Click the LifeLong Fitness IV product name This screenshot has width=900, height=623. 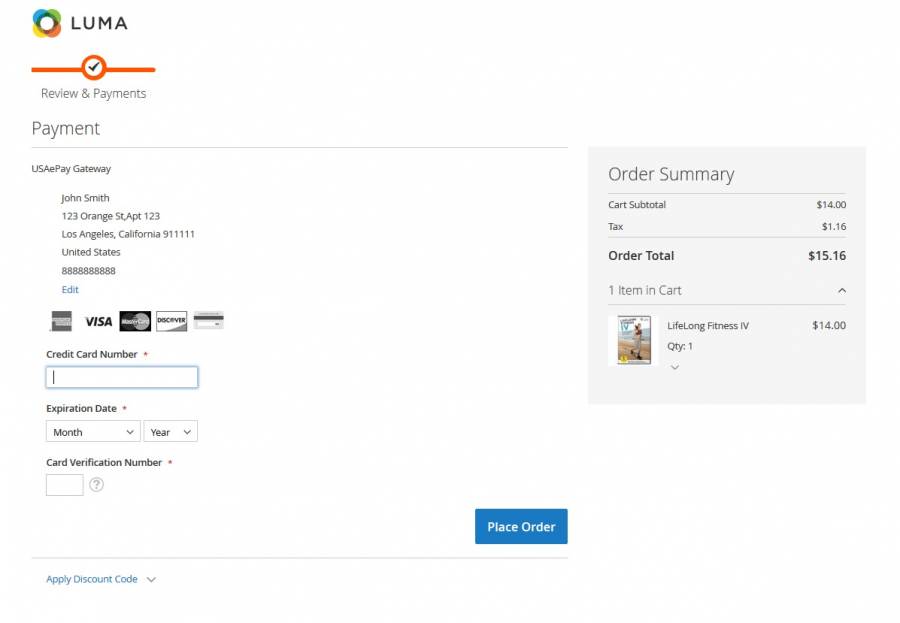pyautogui.click(x=708, y=325)
